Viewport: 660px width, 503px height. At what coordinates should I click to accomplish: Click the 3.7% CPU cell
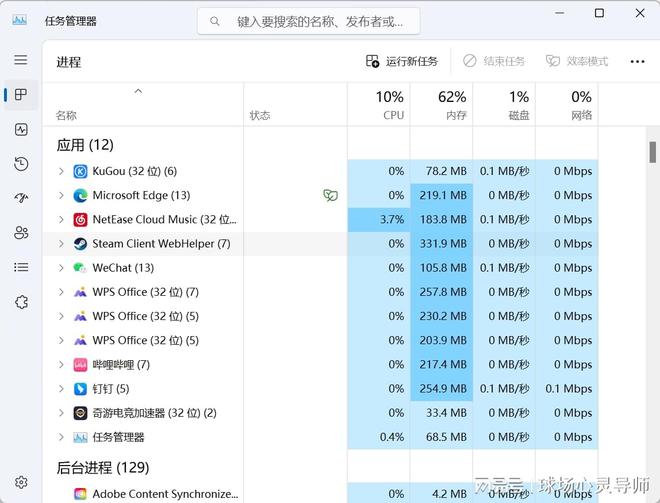coord(379,220)
